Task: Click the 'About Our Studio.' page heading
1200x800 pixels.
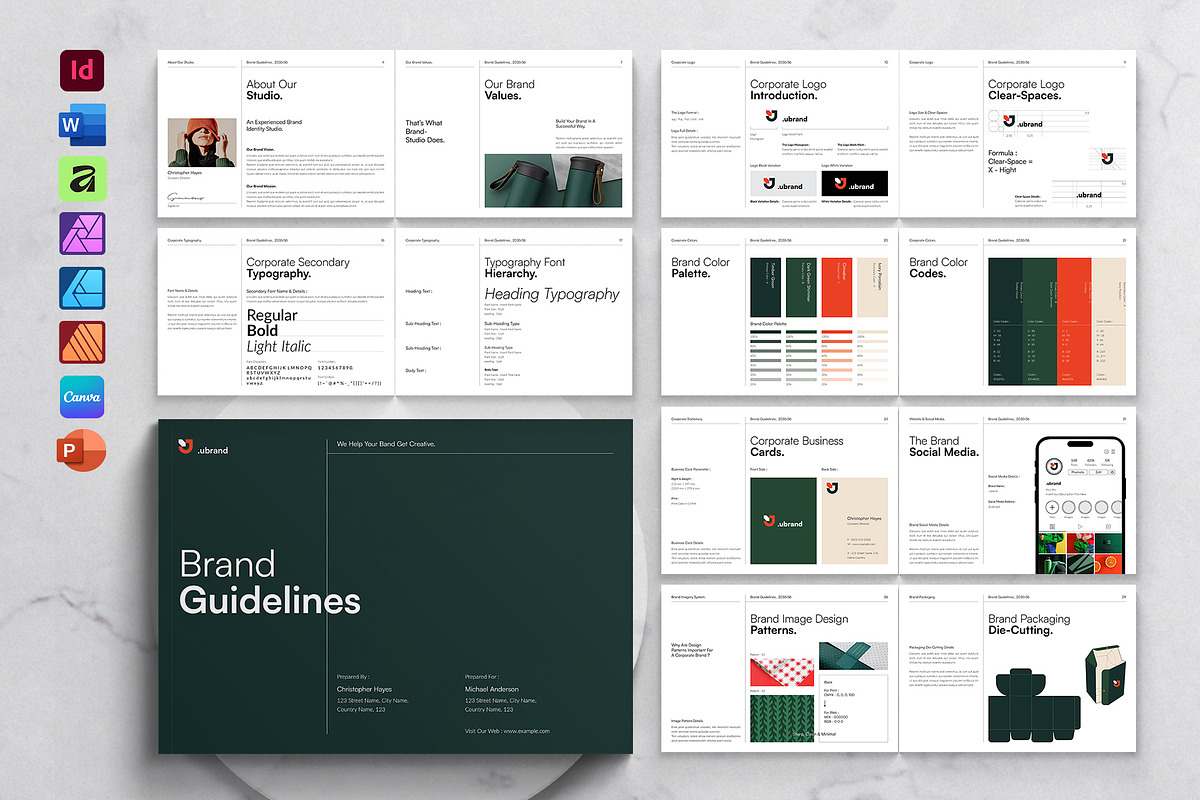Action: point(272,90)
